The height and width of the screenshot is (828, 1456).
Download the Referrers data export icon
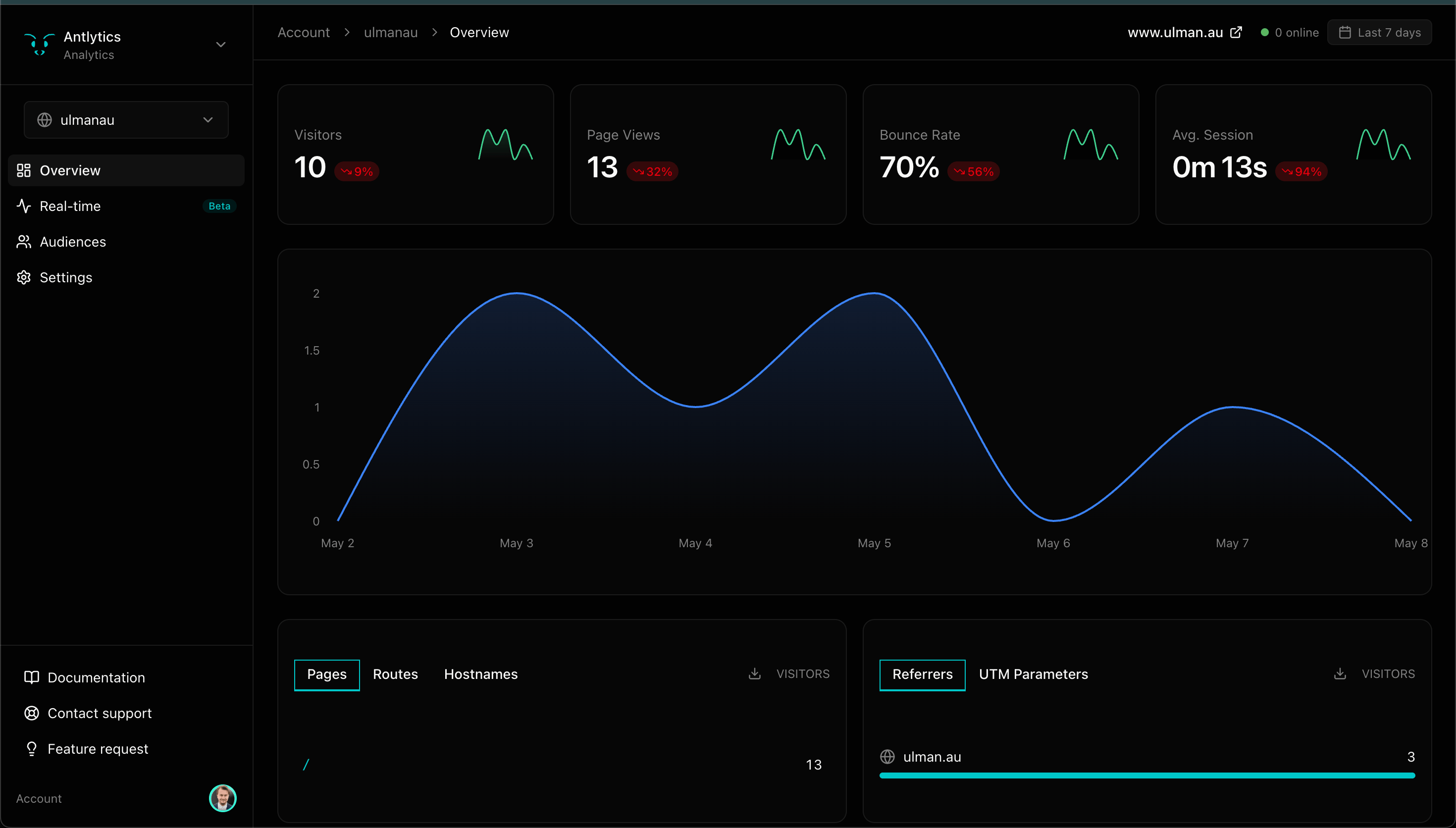(1340, 674)
